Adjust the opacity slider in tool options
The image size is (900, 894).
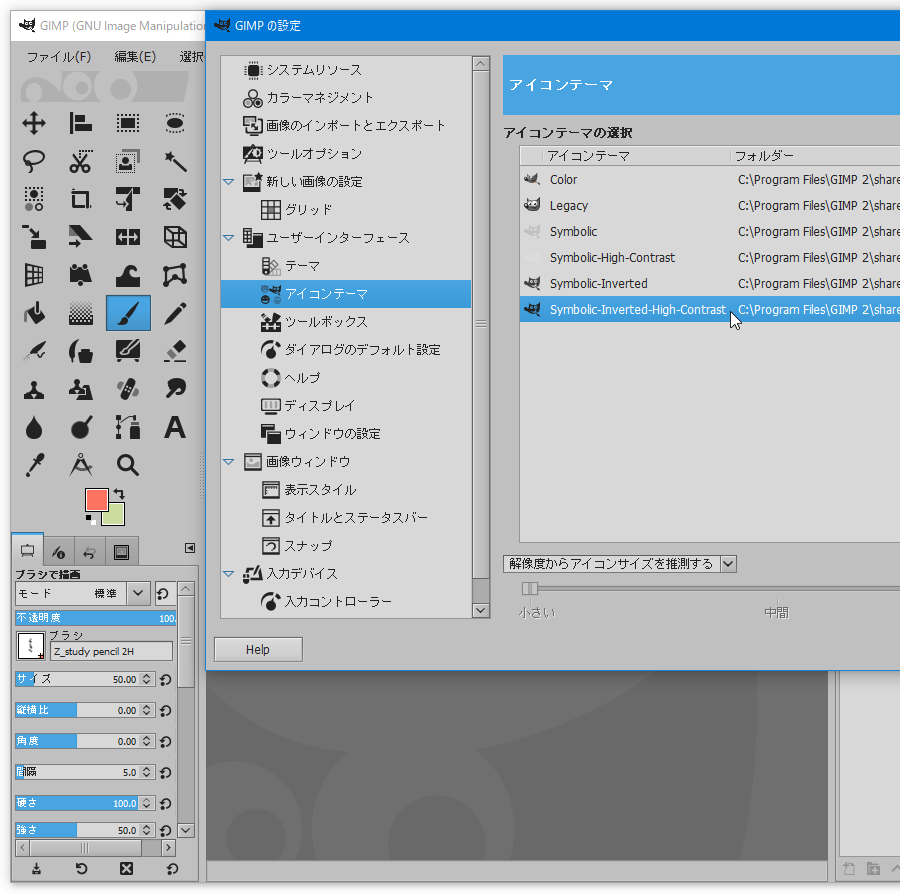(95, 618)
